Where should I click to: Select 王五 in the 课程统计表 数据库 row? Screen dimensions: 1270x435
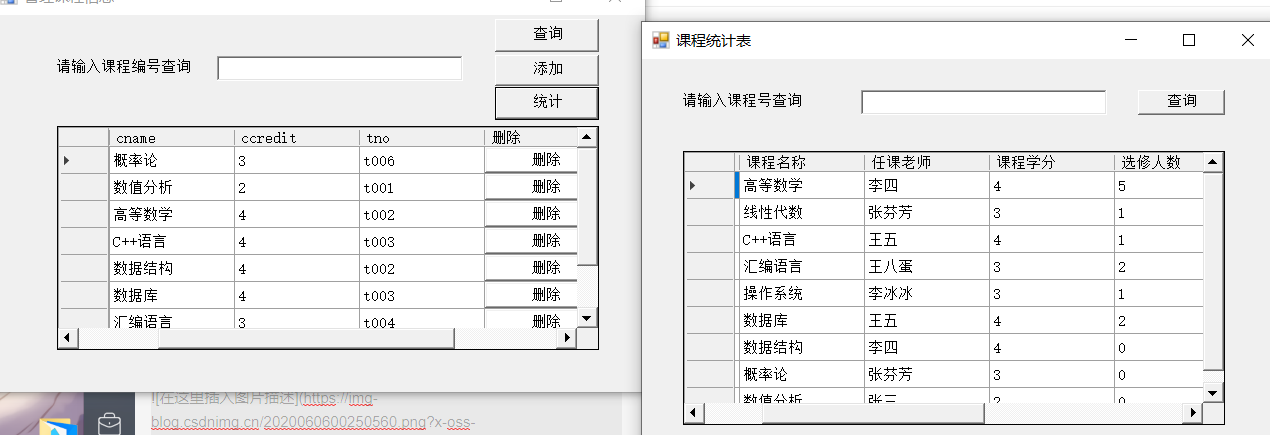[927, 320]
